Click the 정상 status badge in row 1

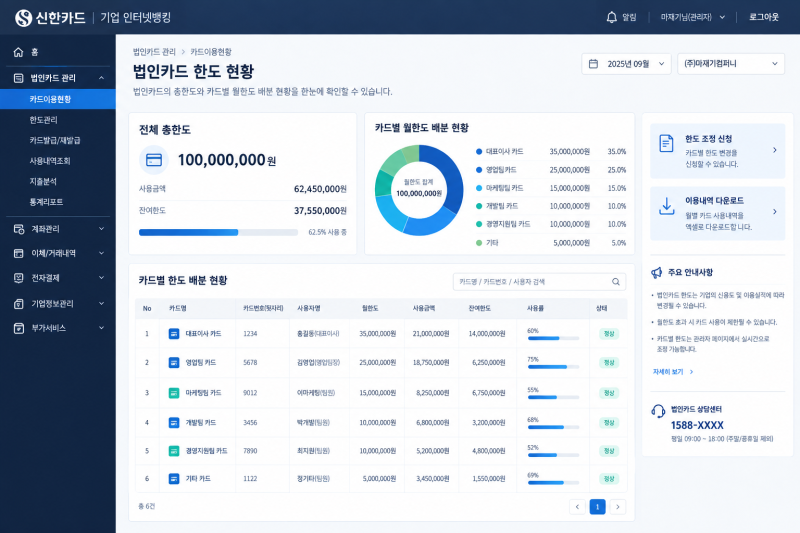click(x=609, y=334)
